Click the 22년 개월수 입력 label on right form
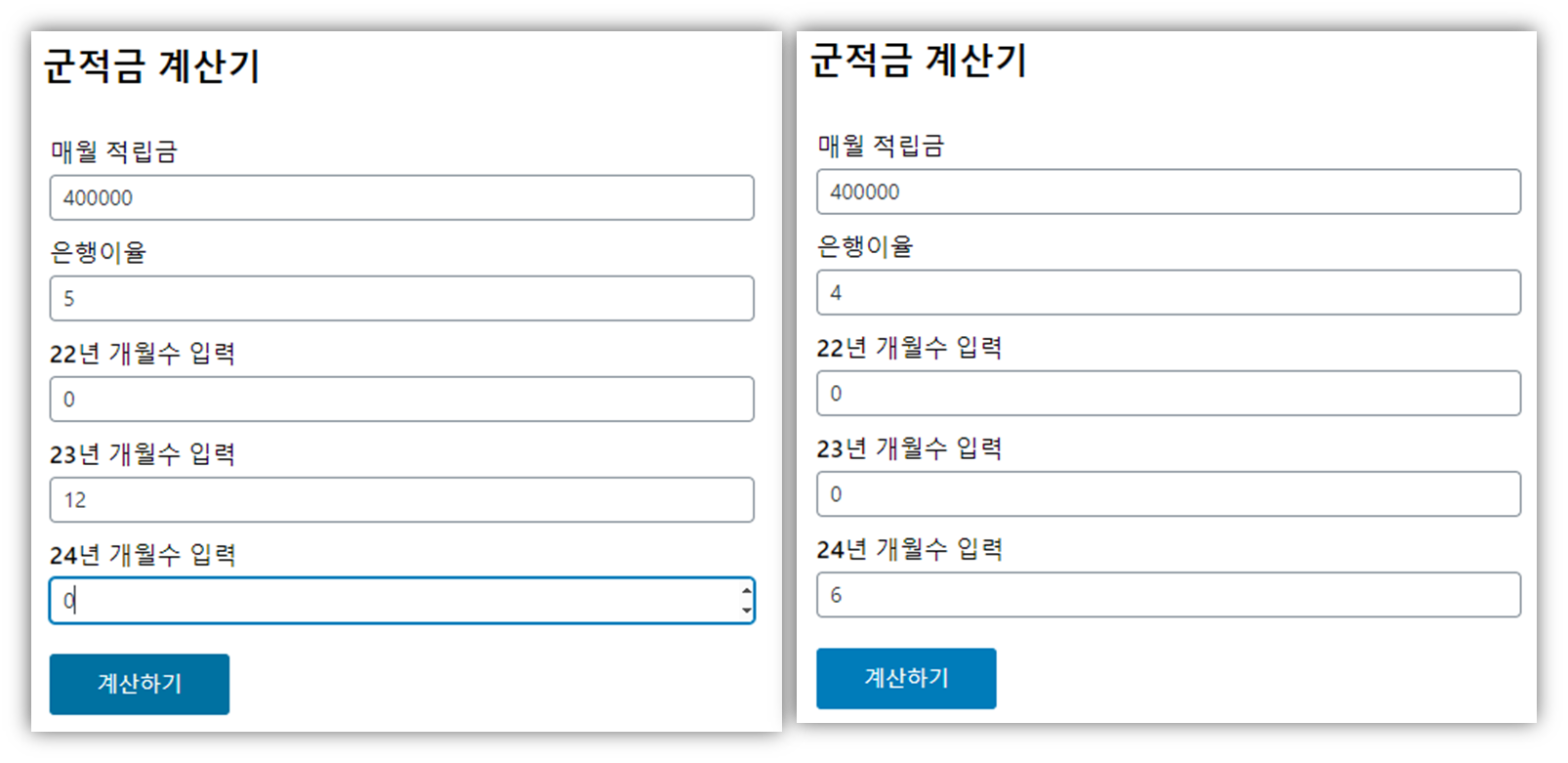 point(910,347)
